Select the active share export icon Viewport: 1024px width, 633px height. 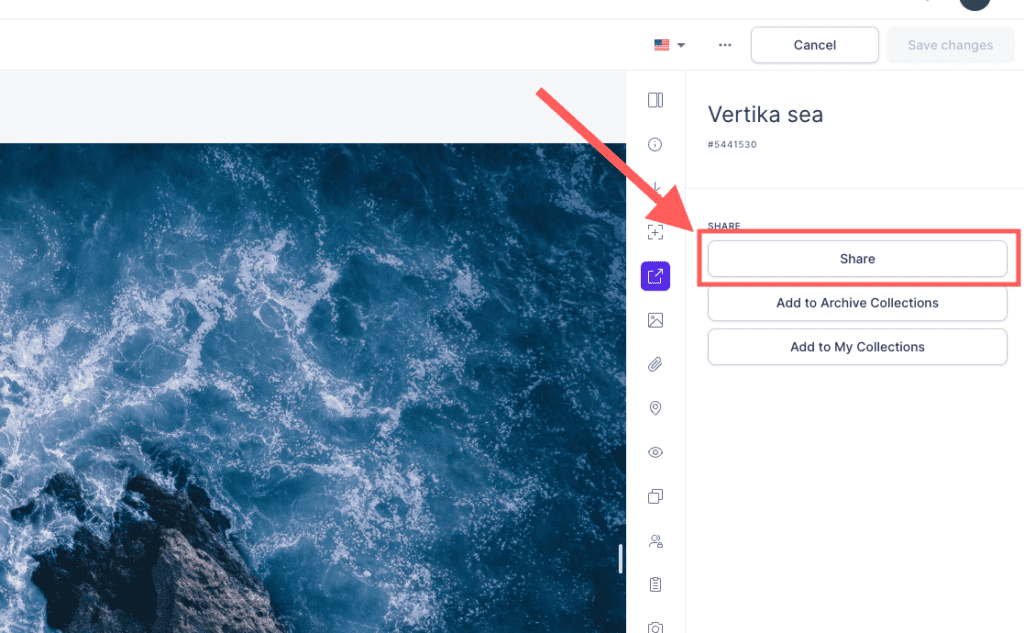coord(655,276)
